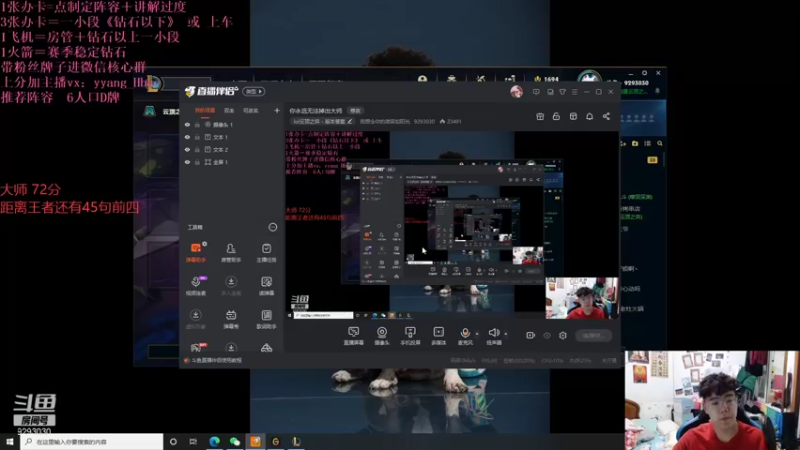Viewport: 800px width, 450px height.
Task: Open the settings gear in the bottom bar
Action: (563, 335)
